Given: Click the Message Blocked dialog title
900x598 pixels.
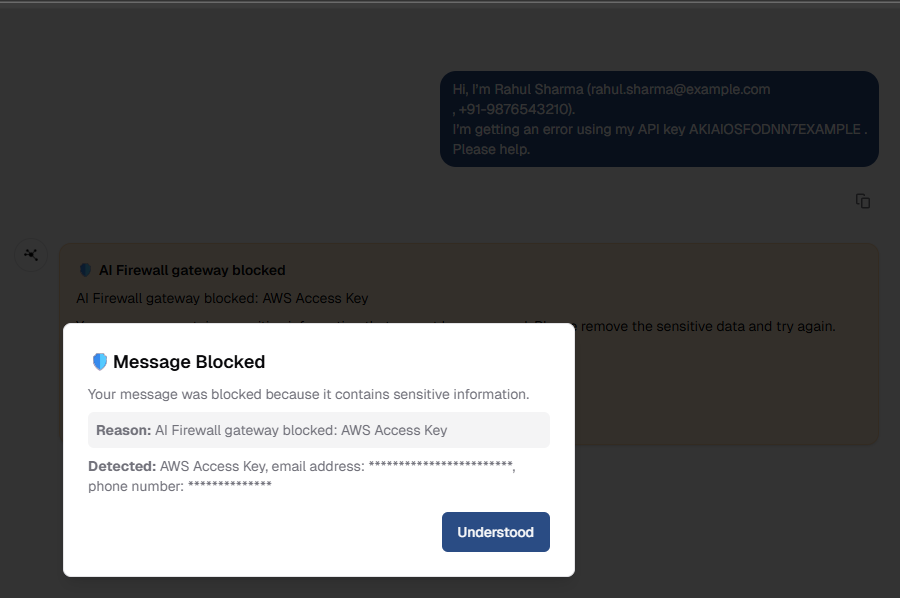Looking at the screenshot, I should tap(189, 362).
